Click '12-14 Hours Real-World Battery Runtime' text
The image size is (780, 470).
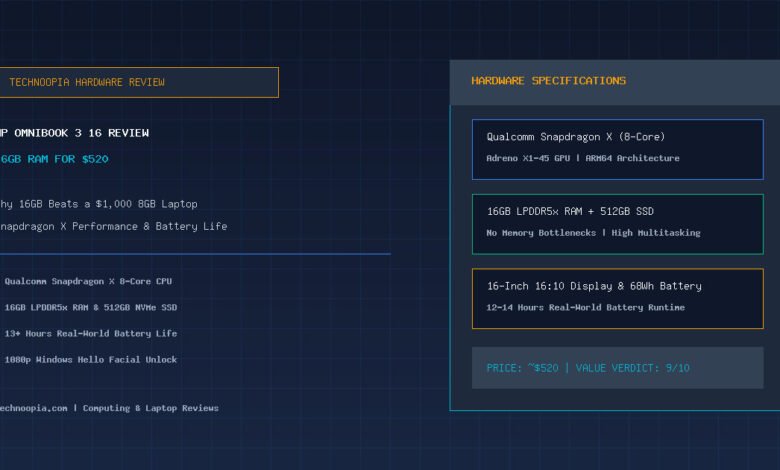coord(585,307)
